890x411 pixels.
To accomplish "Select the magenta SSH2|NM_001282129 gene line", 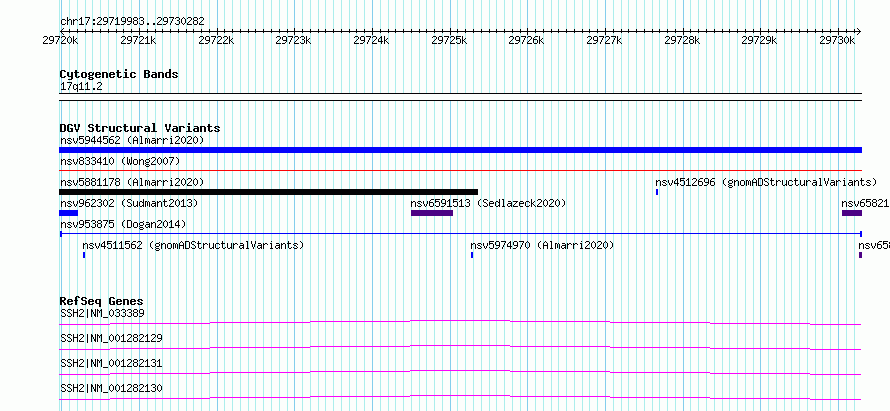I will click(x=460, y=347).
